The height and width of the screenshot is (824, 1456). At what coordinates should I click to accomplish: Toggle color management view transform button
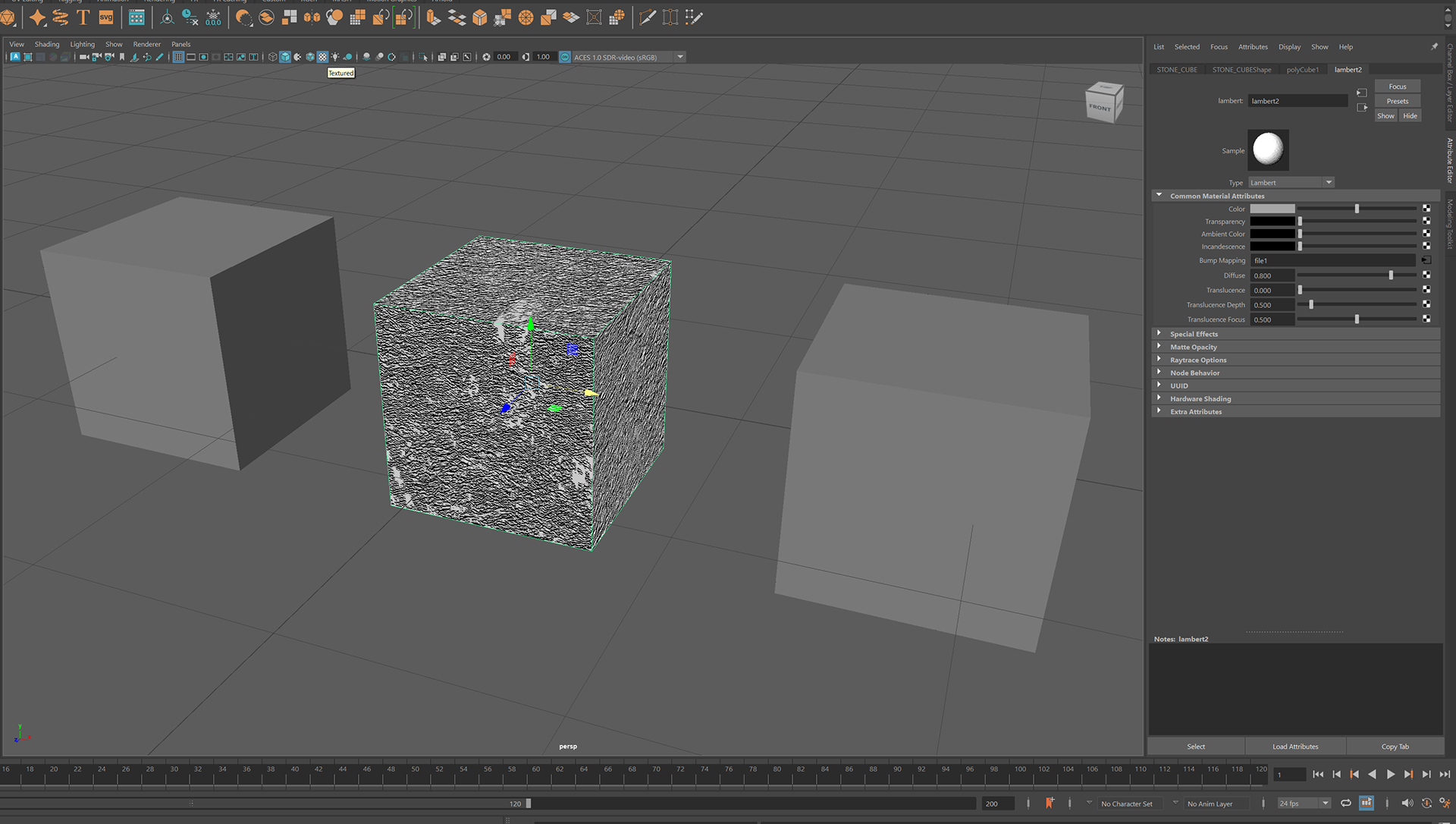point(565,57)
